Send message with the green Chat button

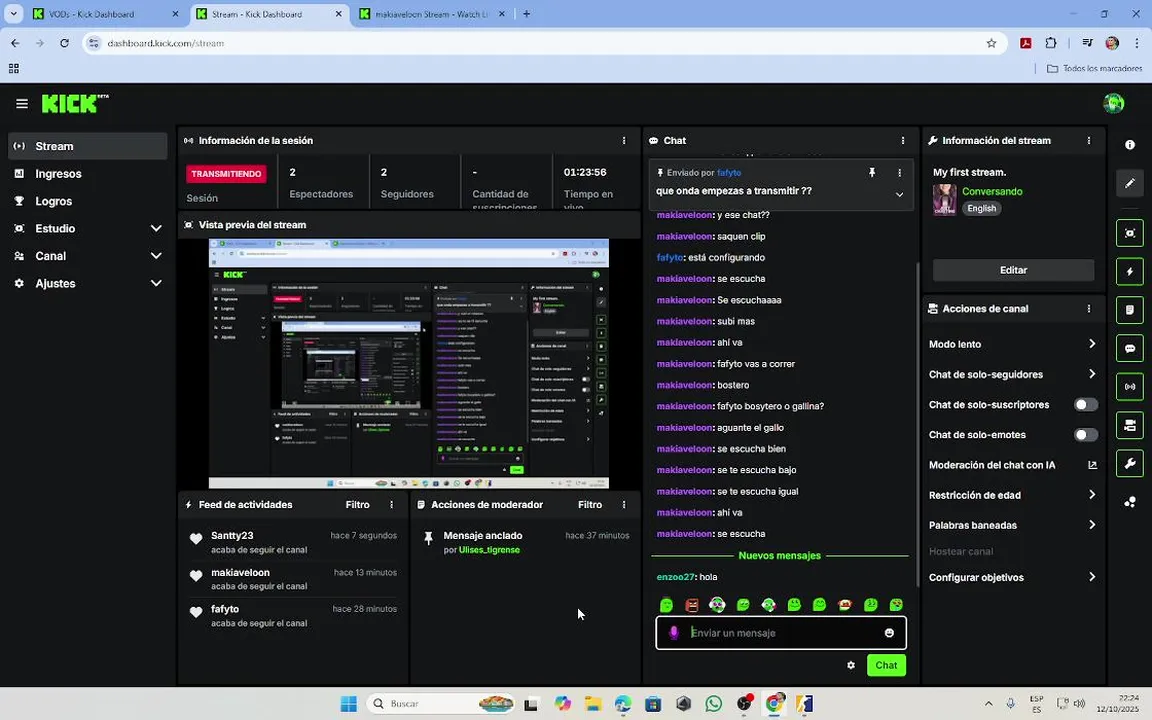[886, 665]
